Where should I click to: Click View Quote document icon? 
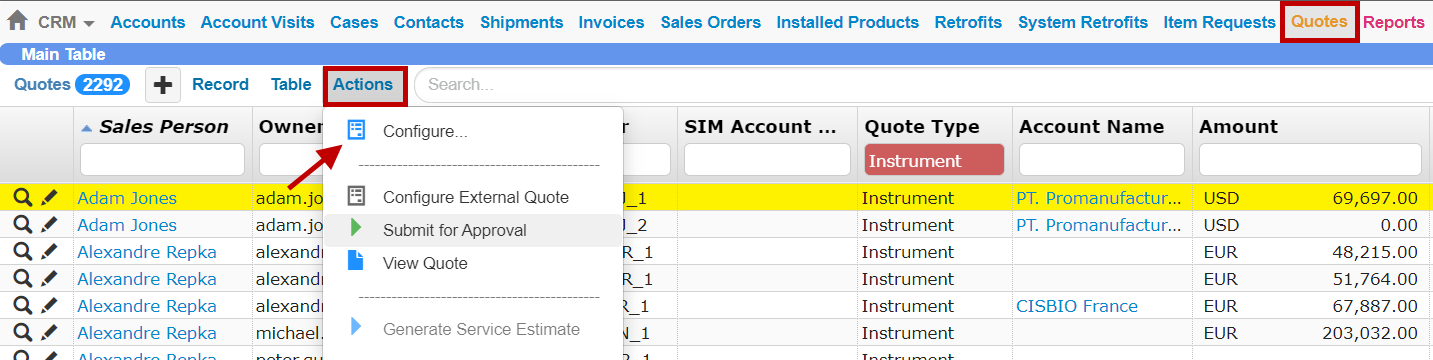(x=356, y=261)
